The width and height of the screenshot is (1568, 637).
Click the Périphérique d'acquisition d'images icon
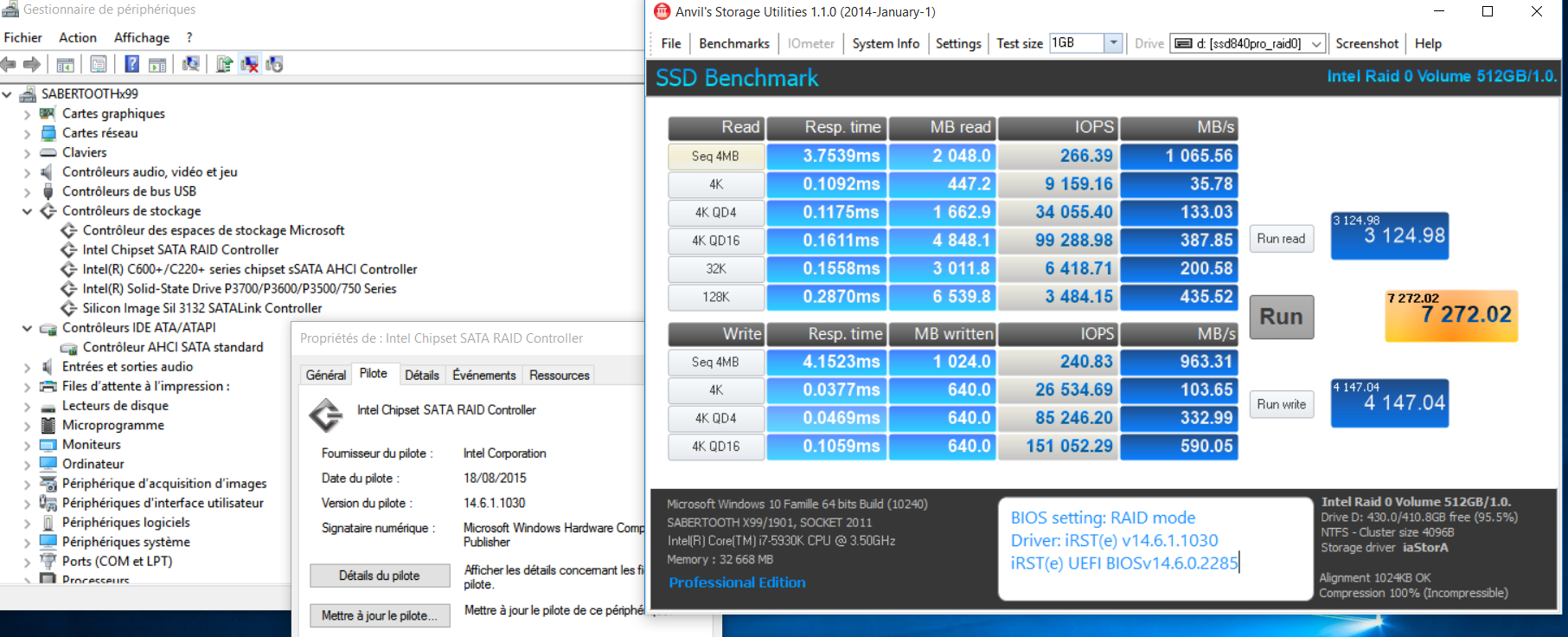point(48,483)
